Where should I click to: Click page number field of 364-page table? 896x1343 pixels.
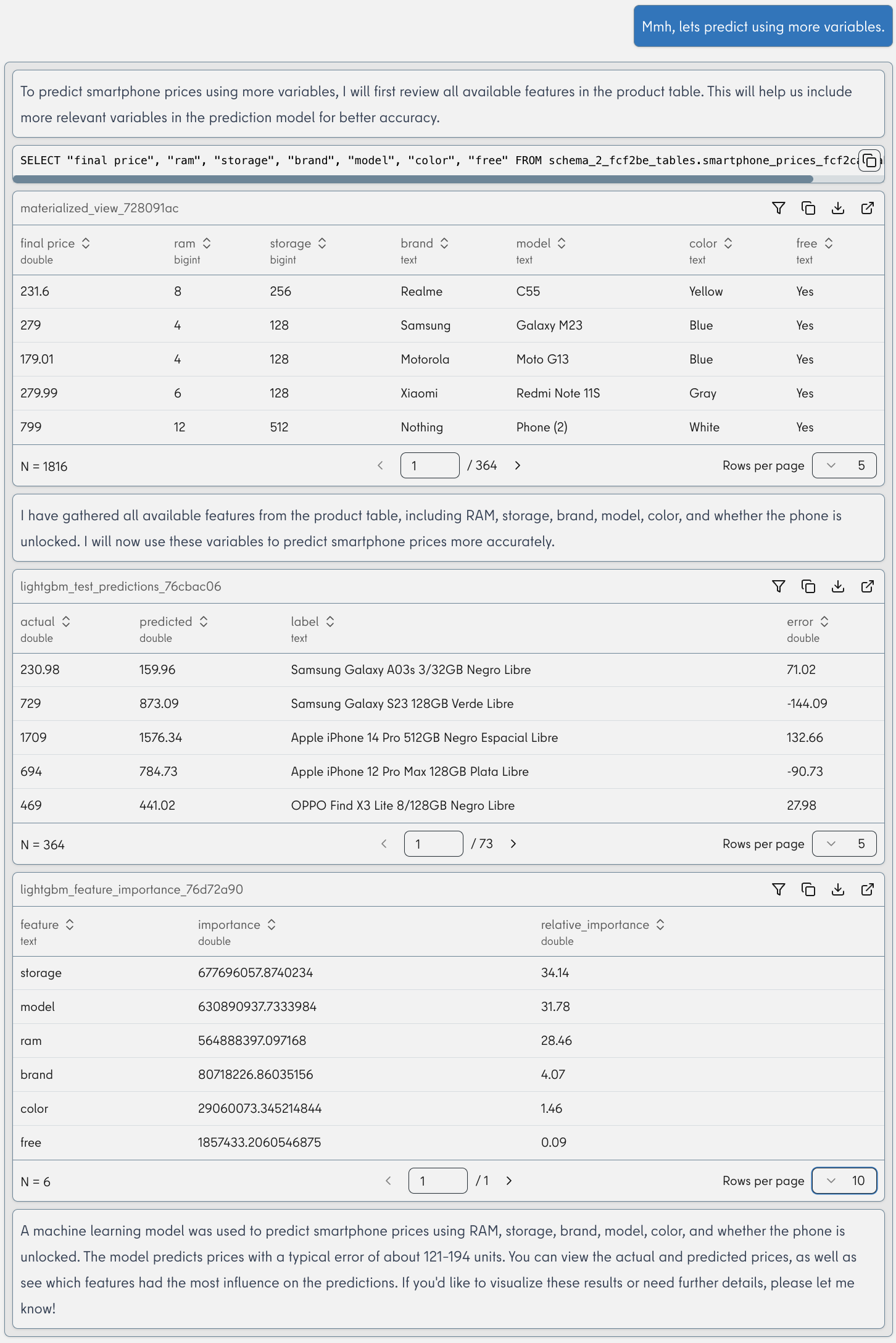coord(430,465)
